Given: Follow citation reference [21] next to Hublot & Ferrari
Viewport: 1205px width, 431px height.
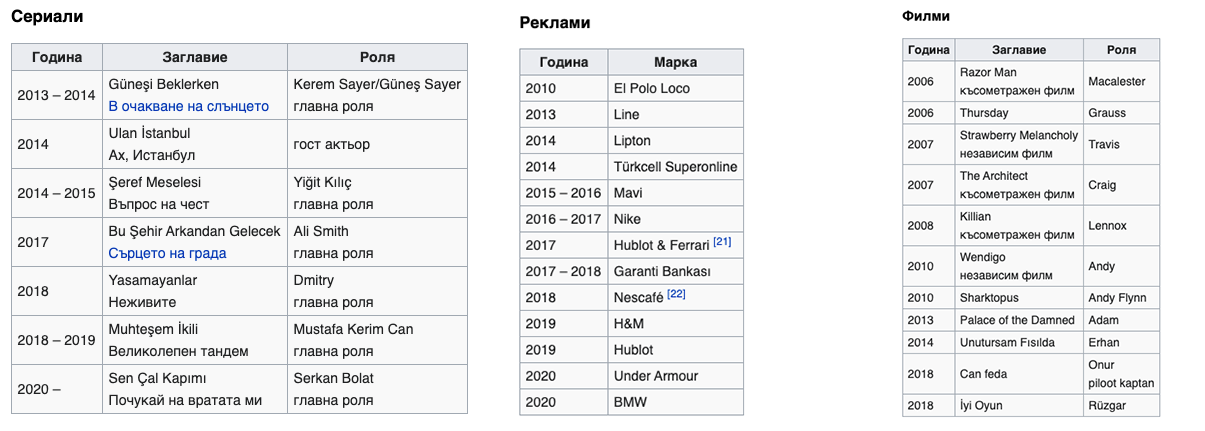Looking at the screenshot, I should [x=722, y=243].
